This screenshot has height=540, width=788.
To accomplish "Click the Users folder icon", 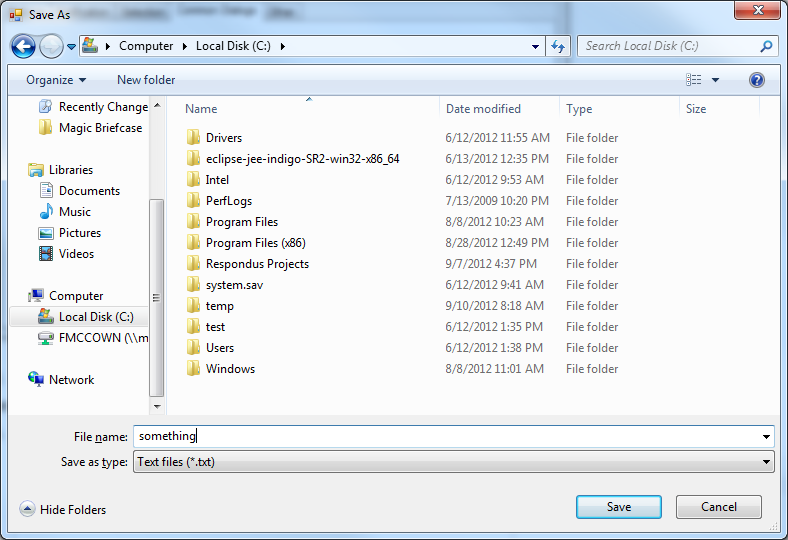I will (193, 348).
